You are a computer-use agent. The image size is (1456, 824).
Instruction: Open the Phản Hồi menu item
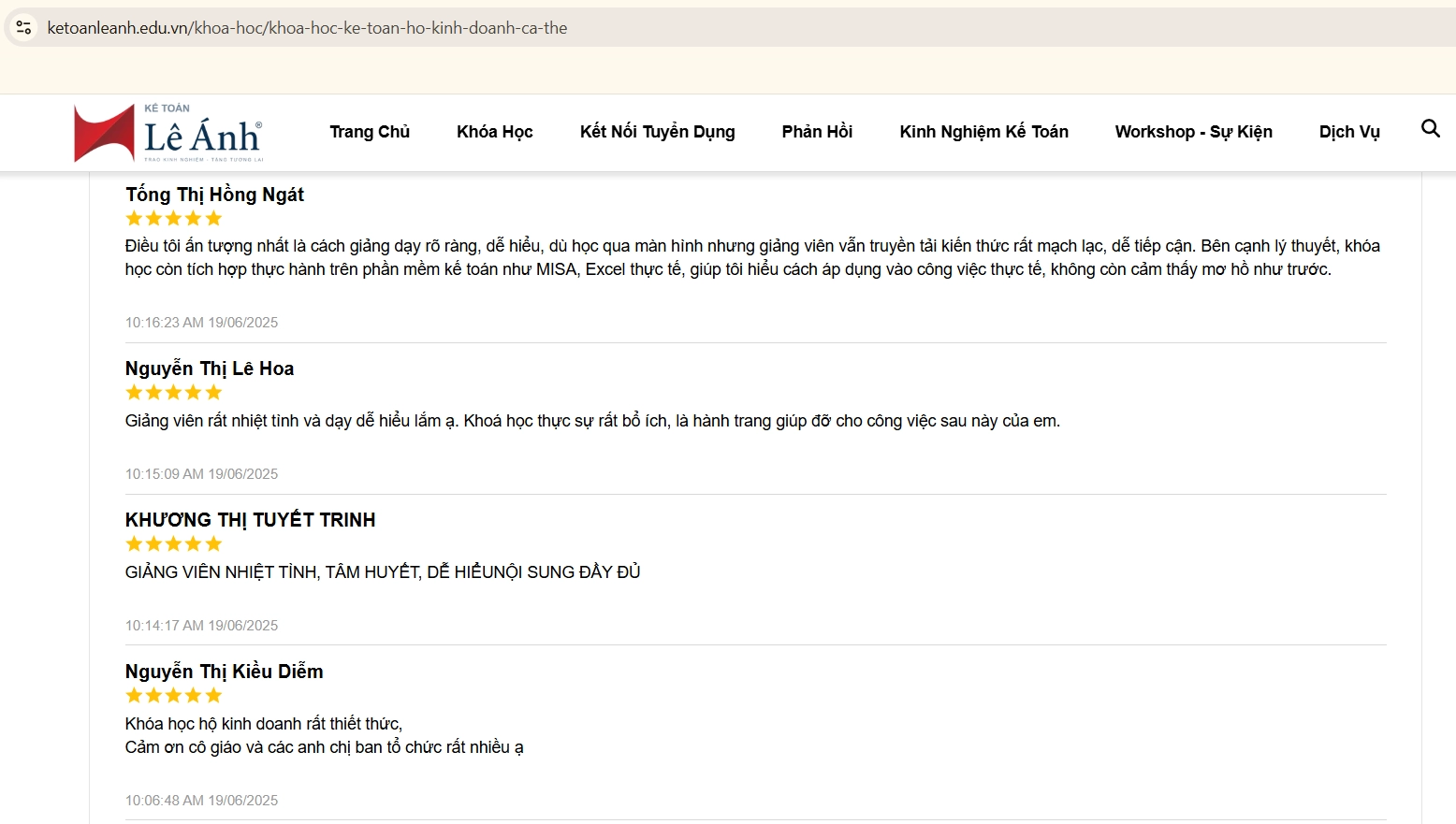click(x=817, y=132)
